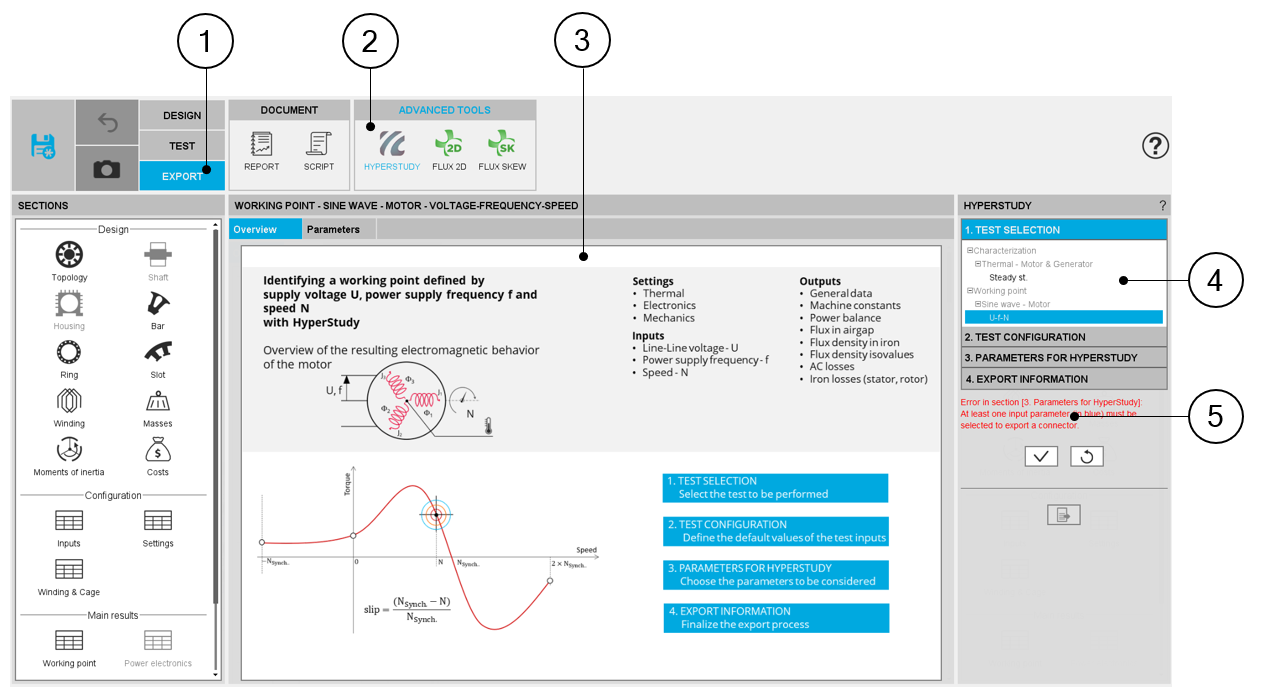The image size is (1263, 698).
Task: Open the Masses section
Action: click(x=158, y=408)
